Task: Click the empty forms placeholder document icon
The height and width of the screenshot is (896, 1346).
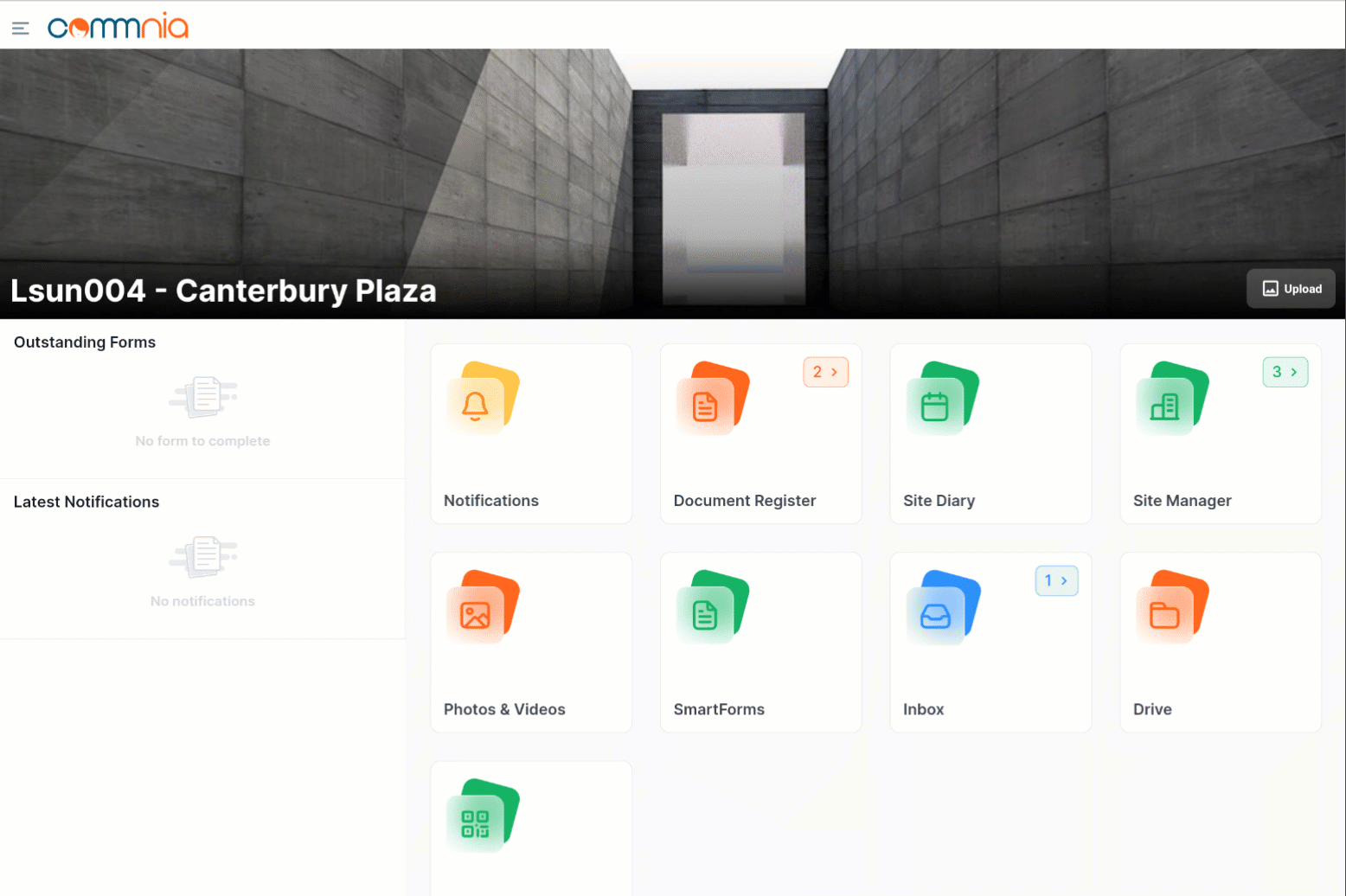Action: tap(203, 397)
